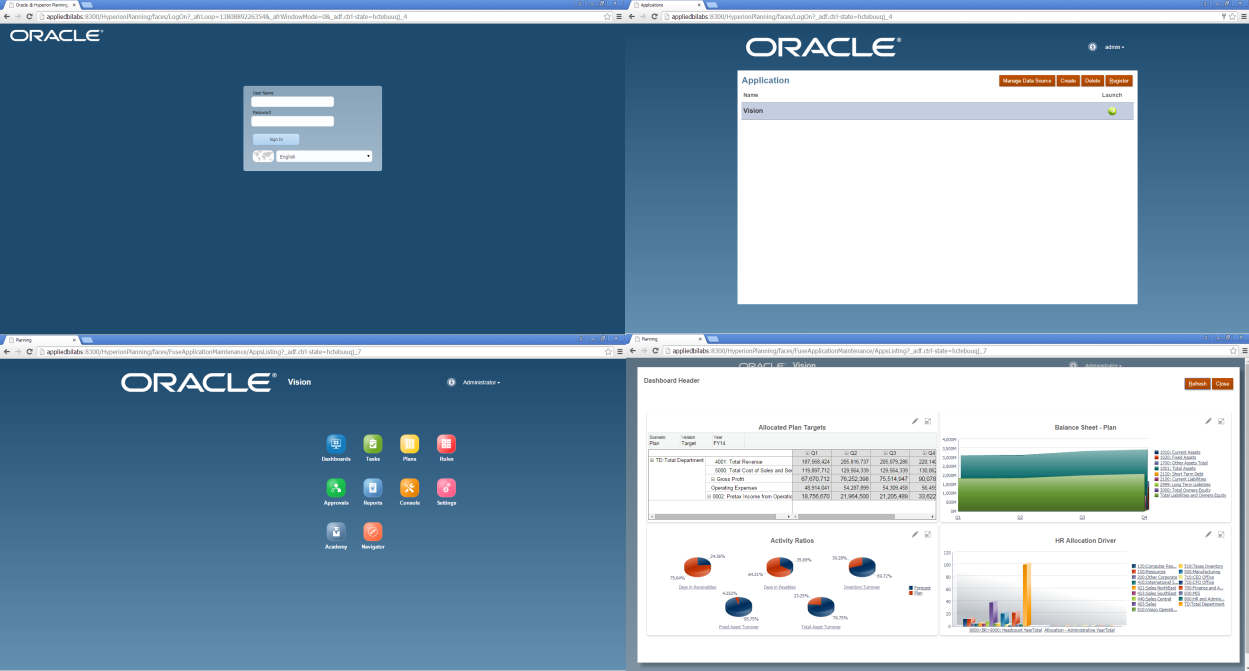Collapse the 0002: Pretax Income row
Image resolution: width=1249 pixels, height=671 pixels.
[708, 496]
